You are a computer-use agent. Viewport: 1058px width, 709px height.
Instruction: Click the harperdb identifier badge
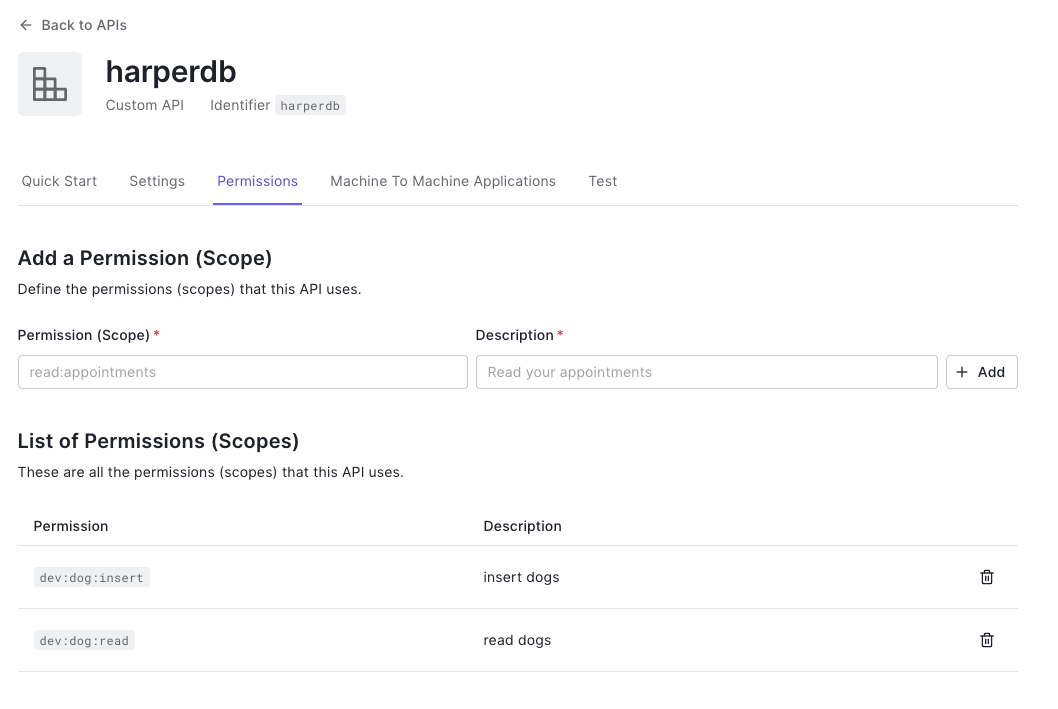(310, 105)
